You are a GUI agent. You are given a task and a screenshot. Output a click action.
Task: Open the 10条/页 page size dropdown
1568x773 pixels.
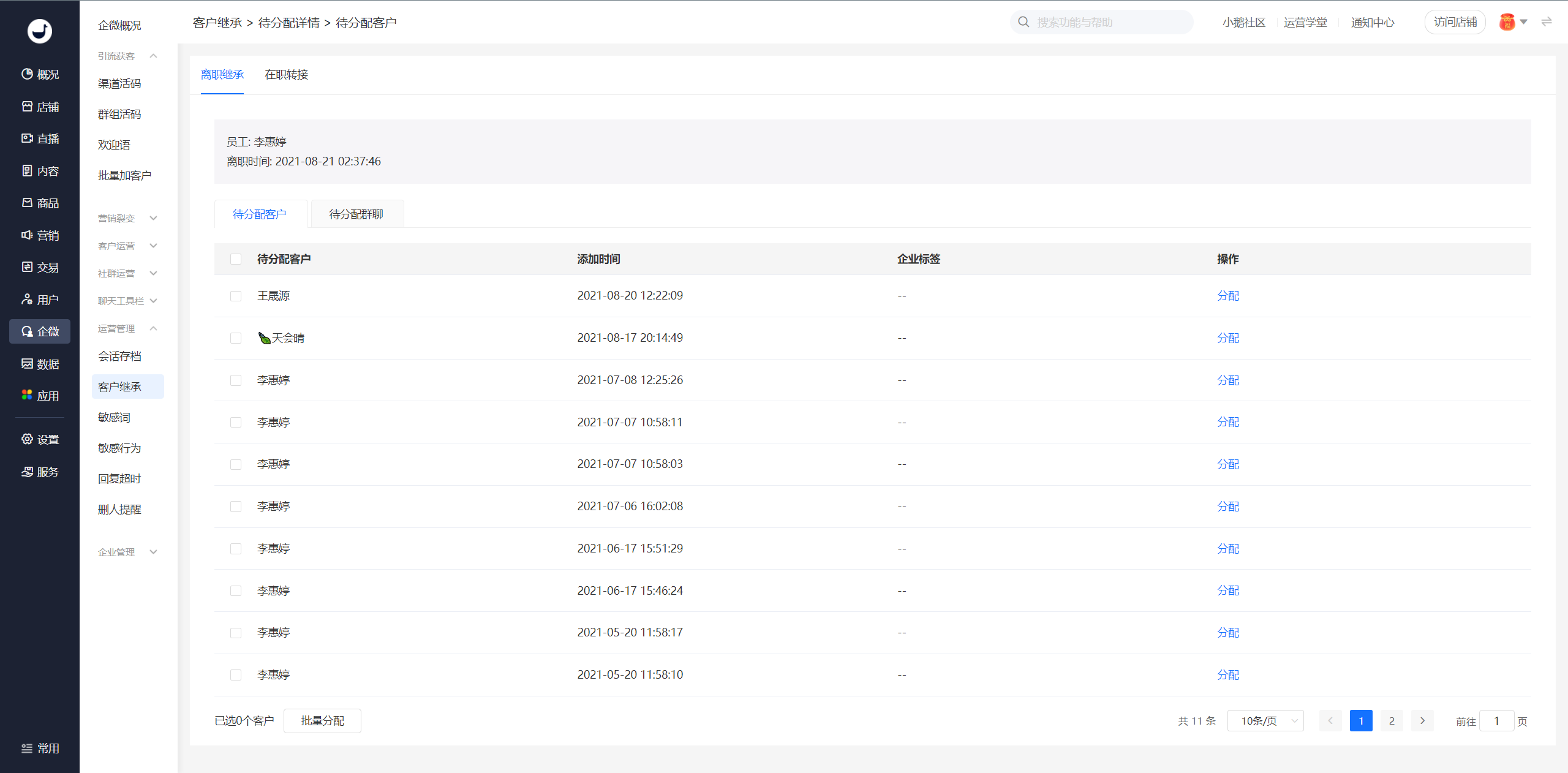1265,721
